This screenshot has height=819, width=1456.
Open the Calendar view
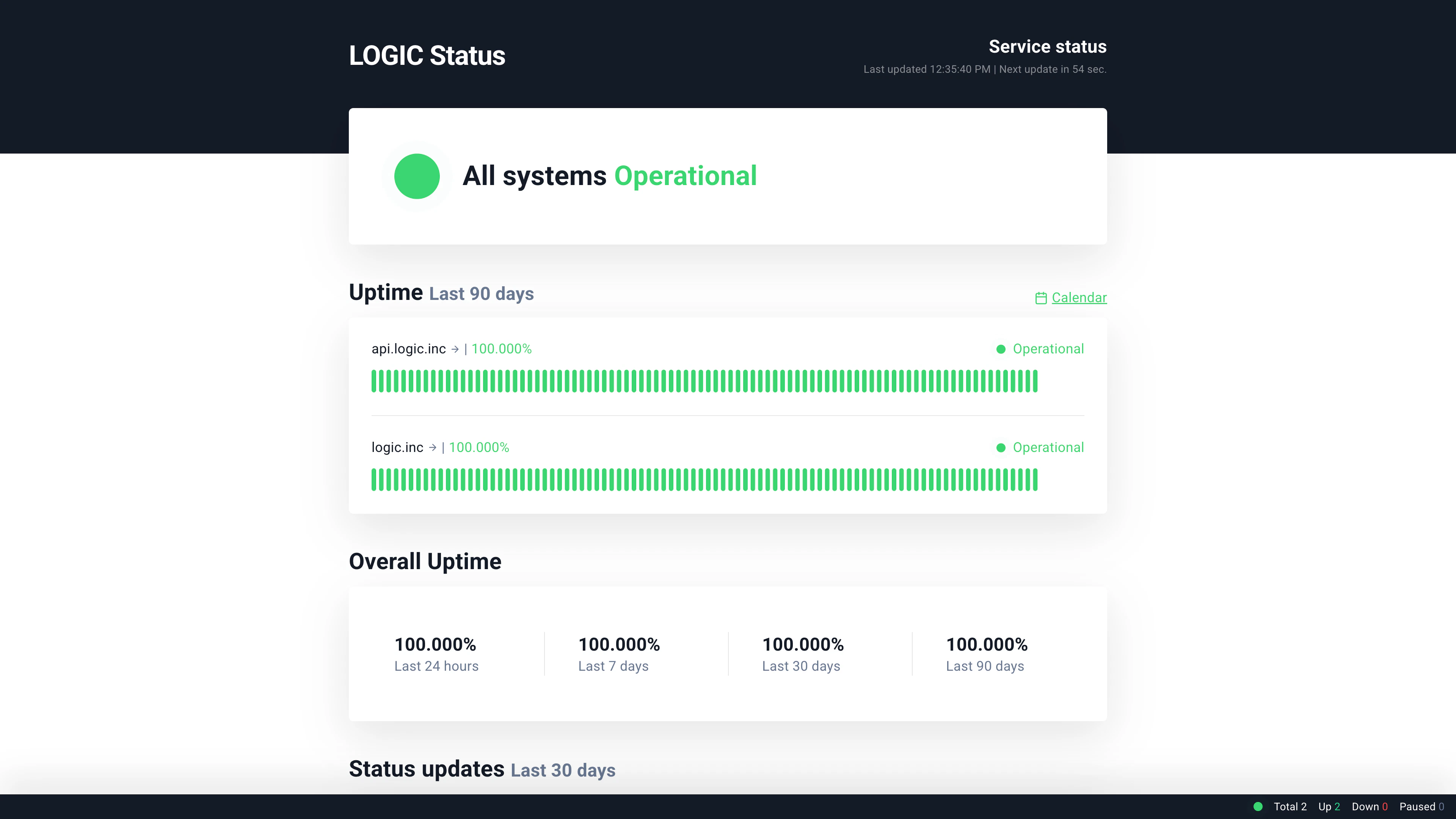(x=1079, y=298)
